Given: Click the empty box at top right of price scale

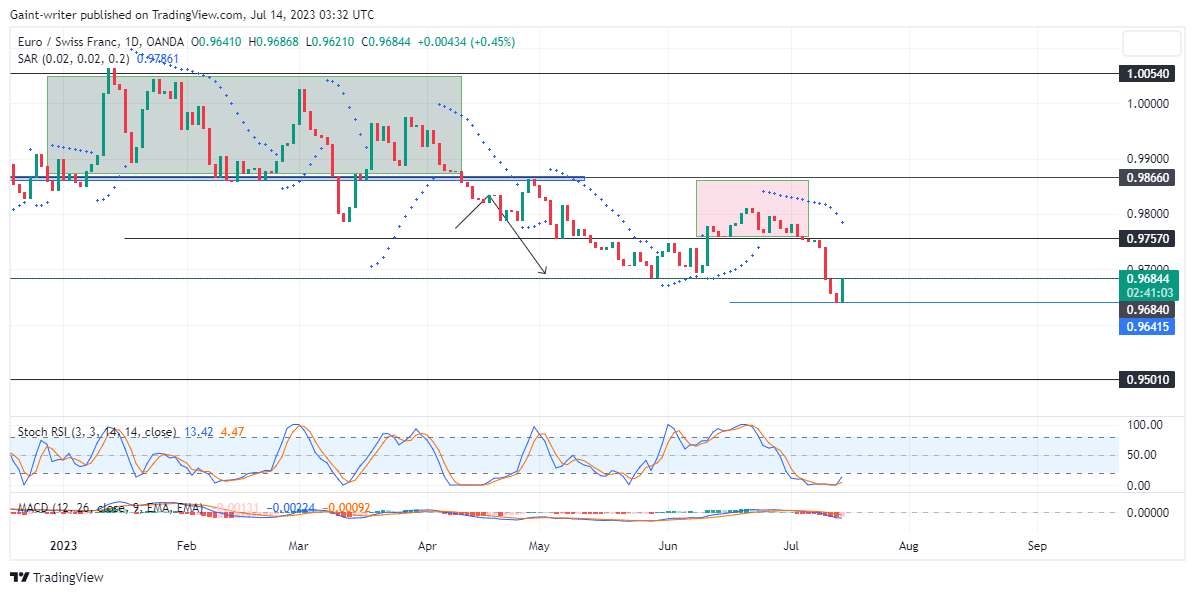Looking at the screenshot, I should coord(1152,45).
